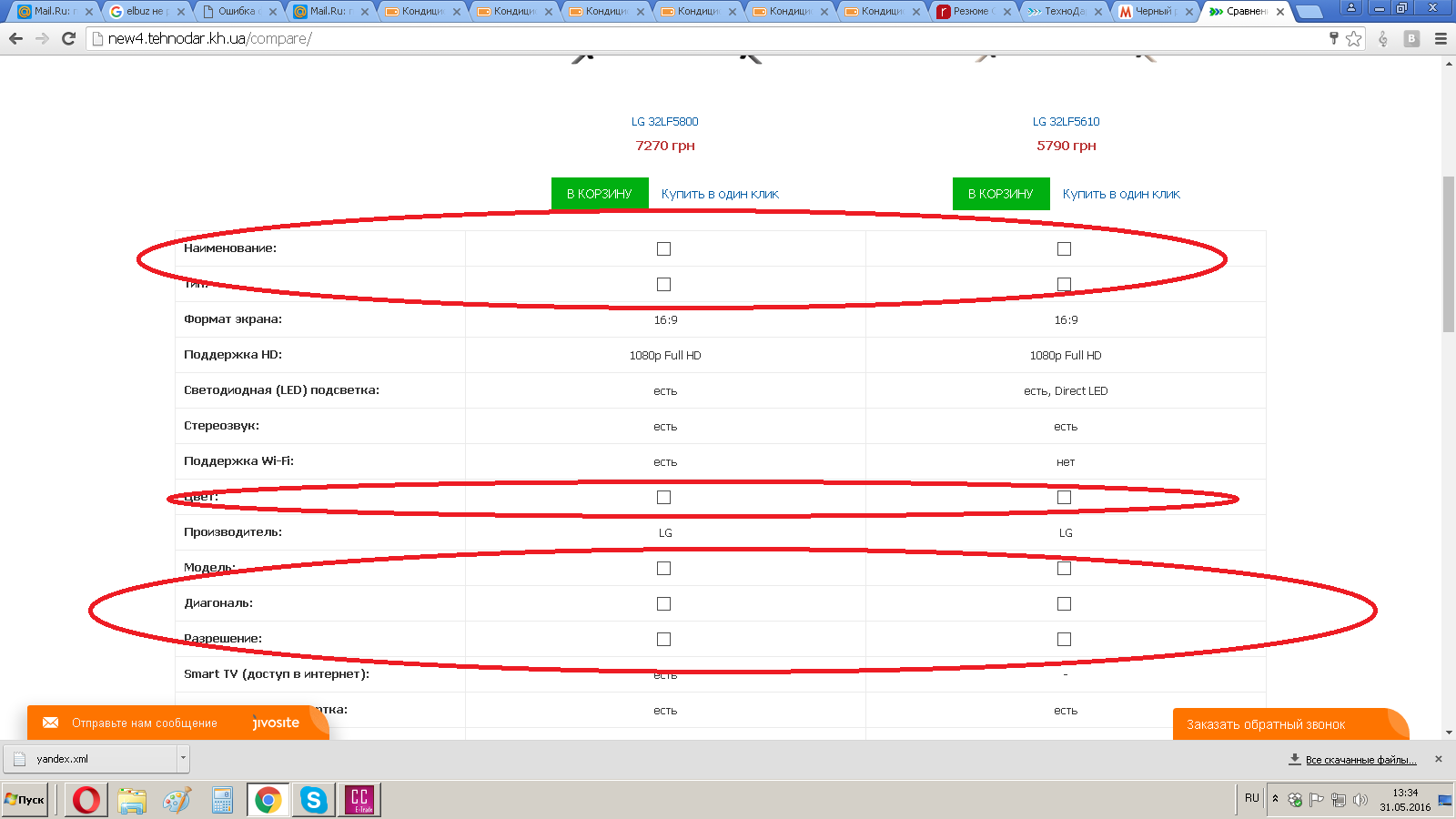Screen dimensions: 1456x819
Task: Select the active Сравнение tab
Action: pos(1248,12)
